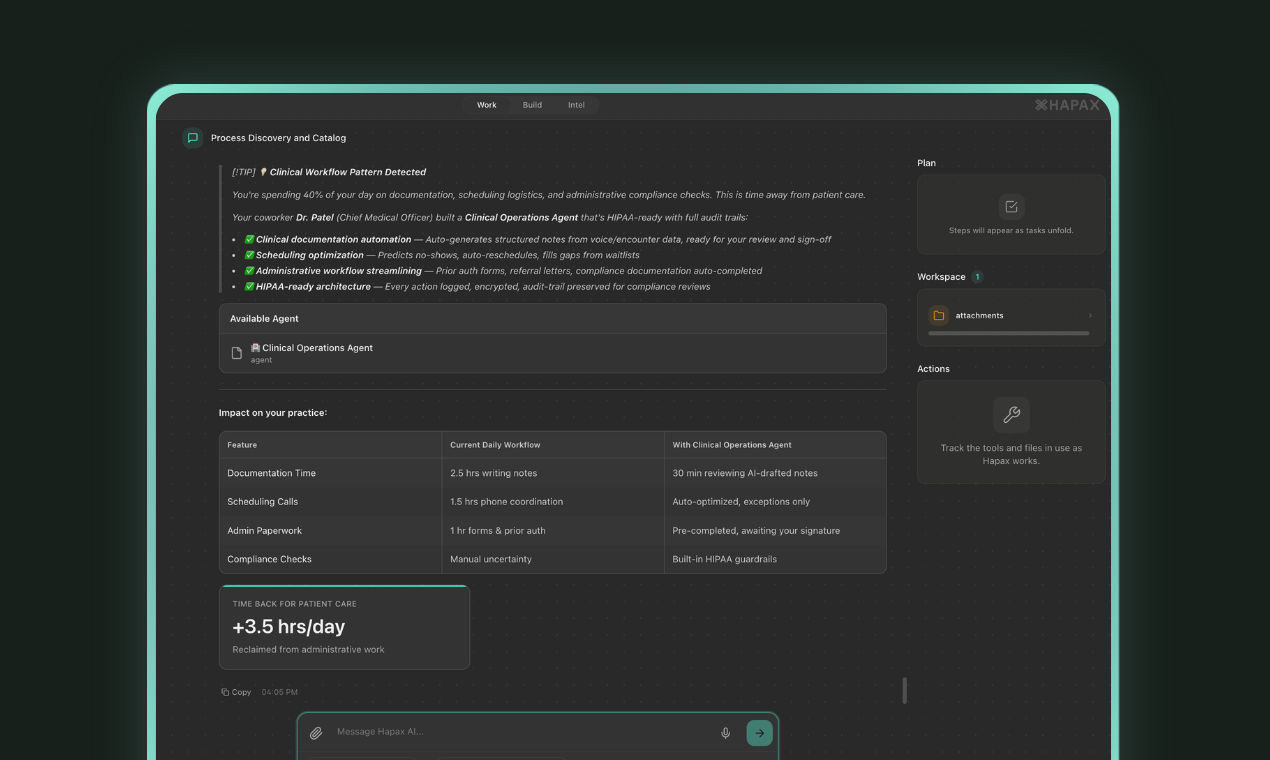The width and height of the screenshot is (1270, 760).
Task: Switch to the Work tab
Action: (487, 105)
